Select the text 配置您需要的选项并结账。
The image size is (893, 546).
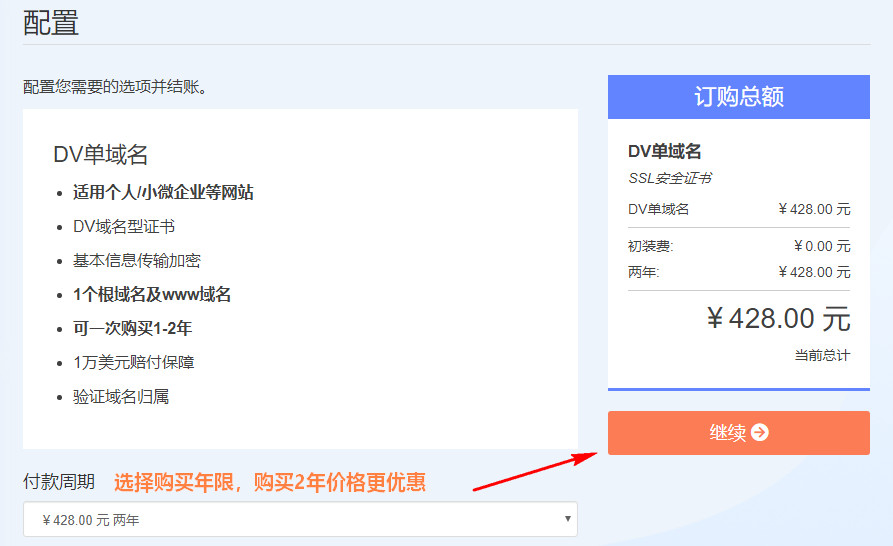tap(115, 87)
